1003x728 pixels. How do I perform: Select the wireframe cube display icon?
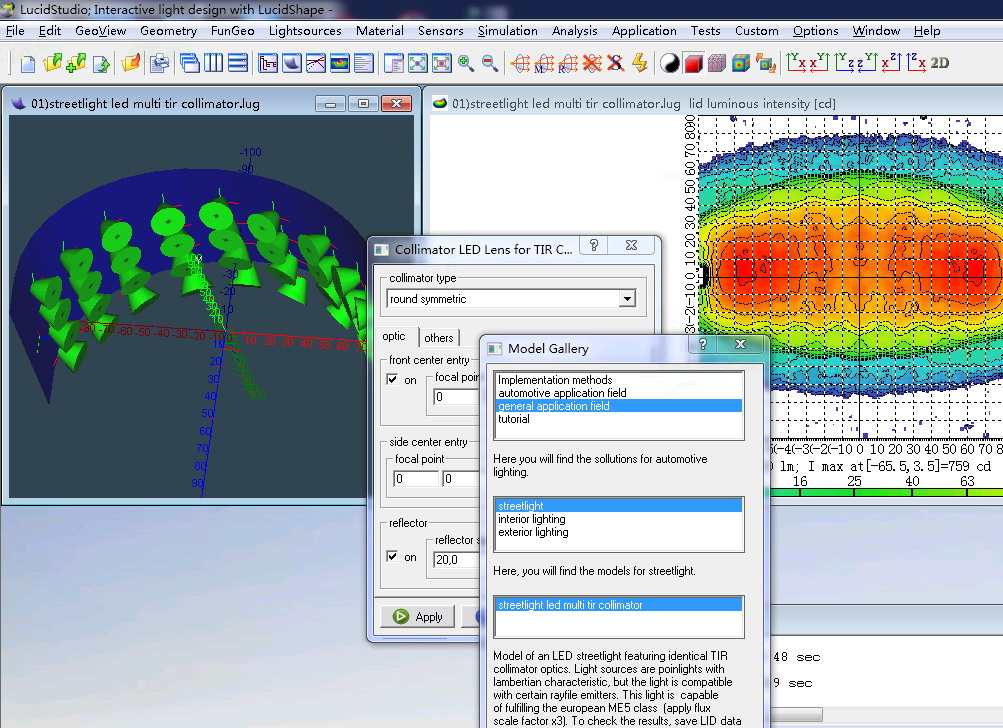click(x=717, y=63)
